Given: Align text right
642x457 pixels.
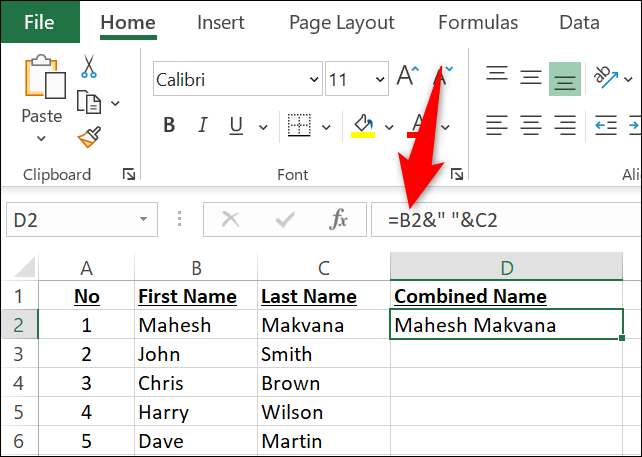Looking at the screenshot, I should tap(565, 125).
